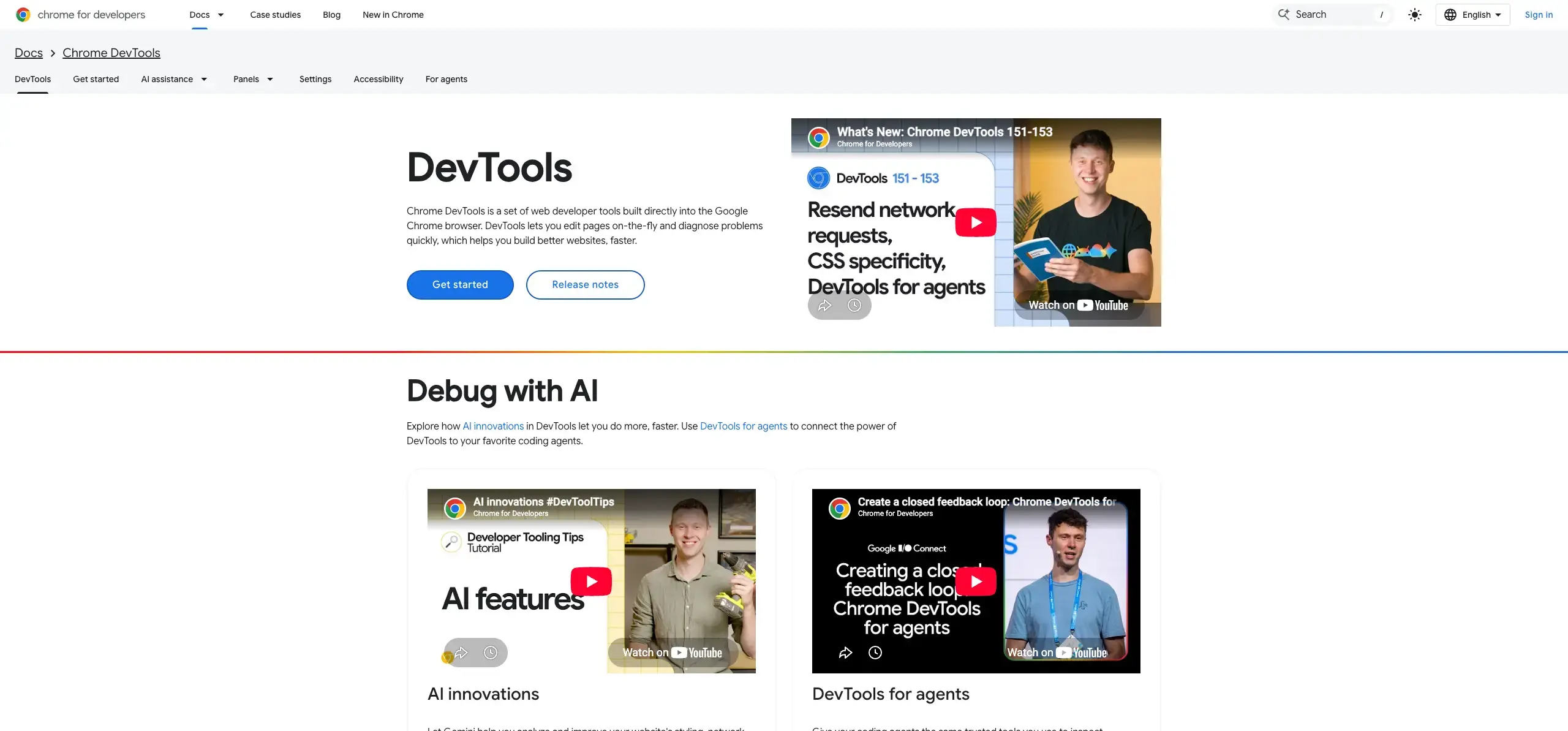
Task: Follow the DevTools for agents inline link
Action: (x=744, y=426)
